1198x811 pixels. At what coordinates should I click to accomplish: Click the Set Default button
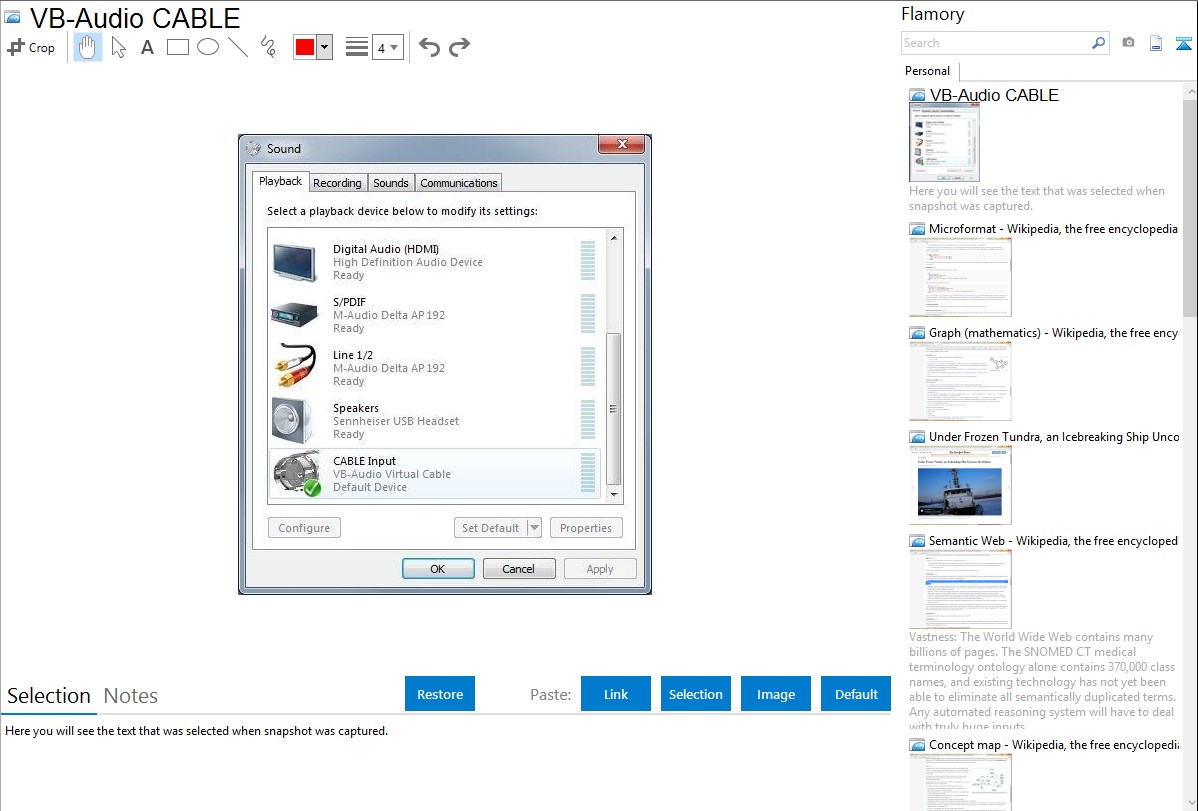tap(490, 527)
